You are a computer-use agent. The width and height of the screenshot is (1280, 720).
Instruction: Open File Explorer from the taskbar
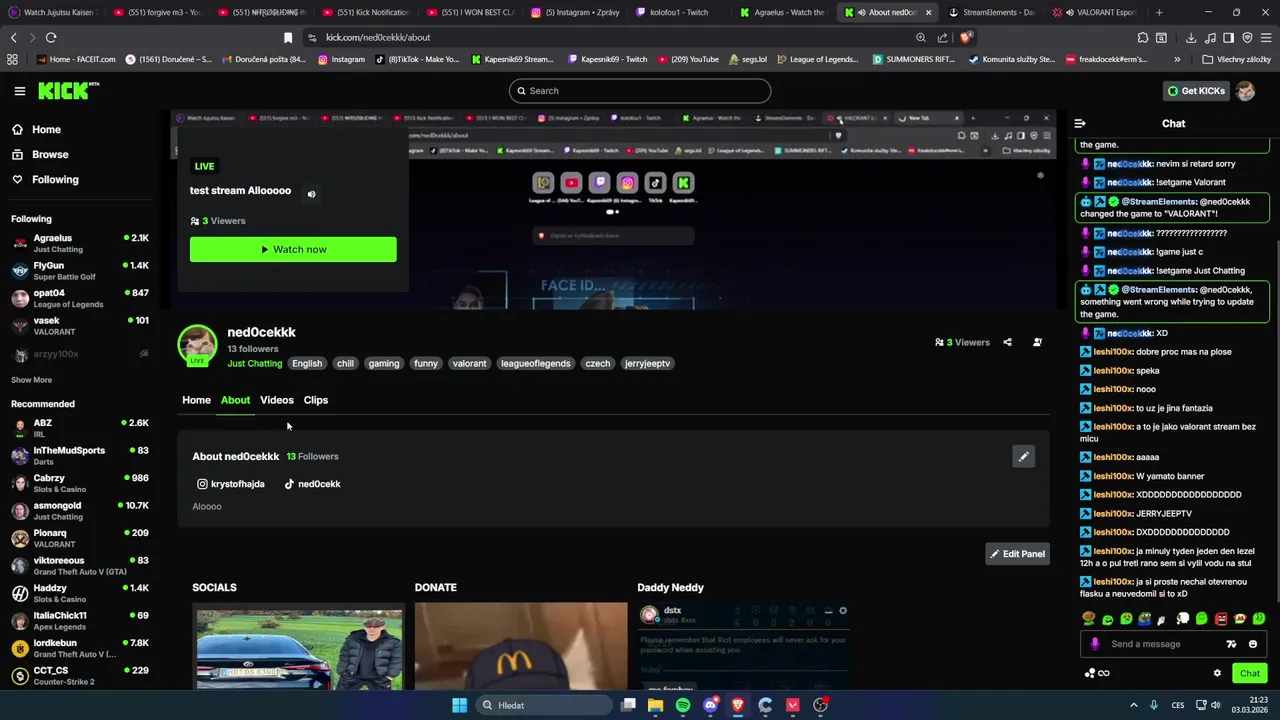point(655,705)
